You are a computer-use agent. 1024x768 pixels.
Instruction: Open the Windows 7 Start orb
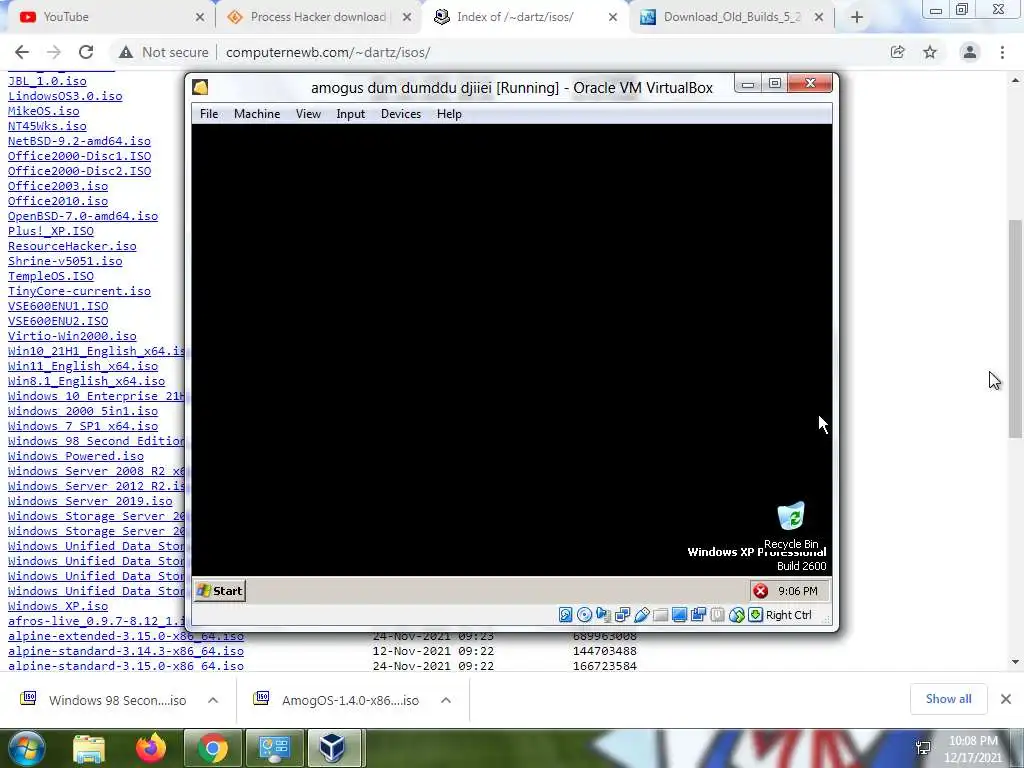point(25,748)
